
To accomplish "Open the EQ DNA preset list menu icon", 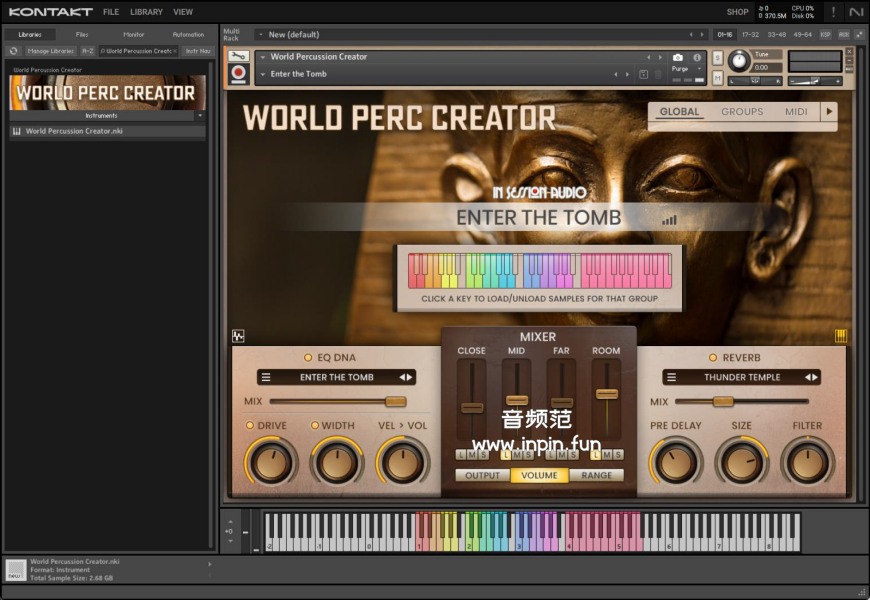I will [265, 377].
